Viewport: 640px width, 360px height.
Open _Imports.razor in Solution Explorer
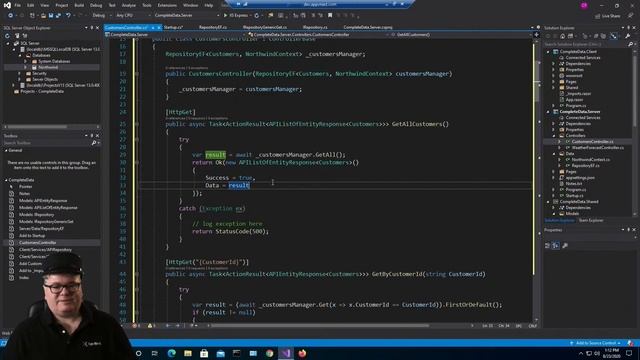[578, 93]
